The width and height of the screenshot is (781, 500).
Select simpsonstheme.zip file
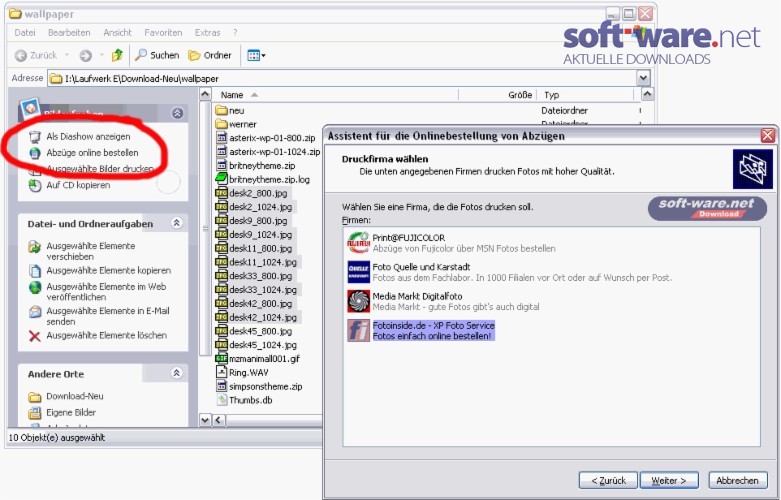click(265, 386)
